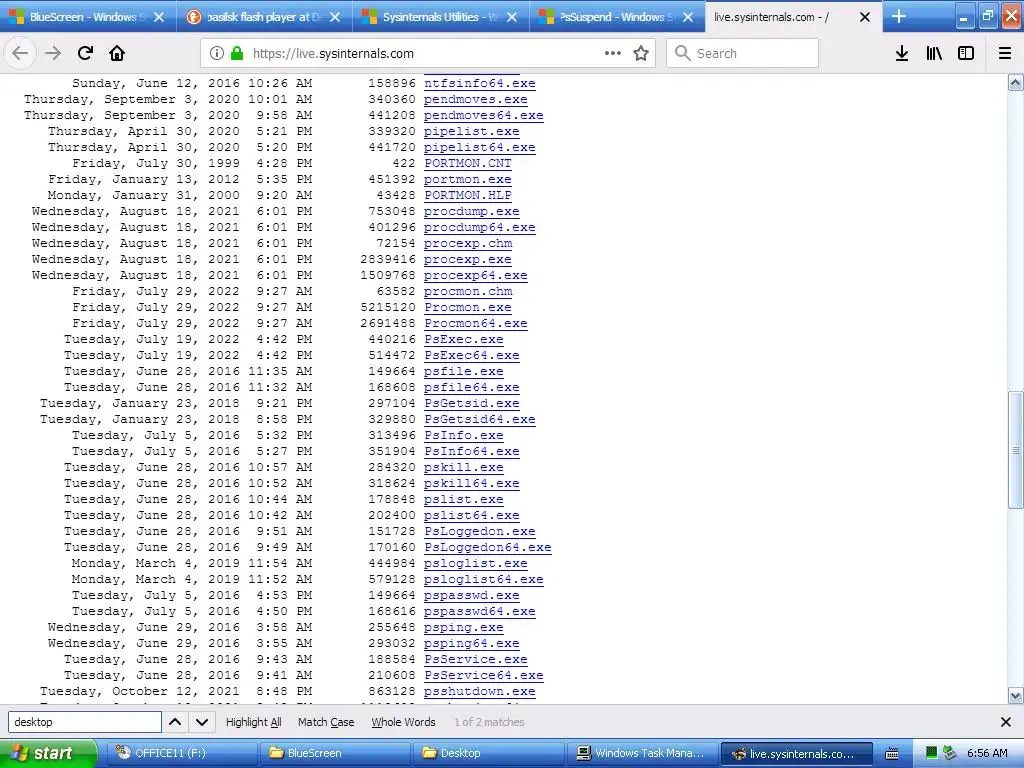
Task: Open procmon.chm link
Action: (x=468, y=291)
